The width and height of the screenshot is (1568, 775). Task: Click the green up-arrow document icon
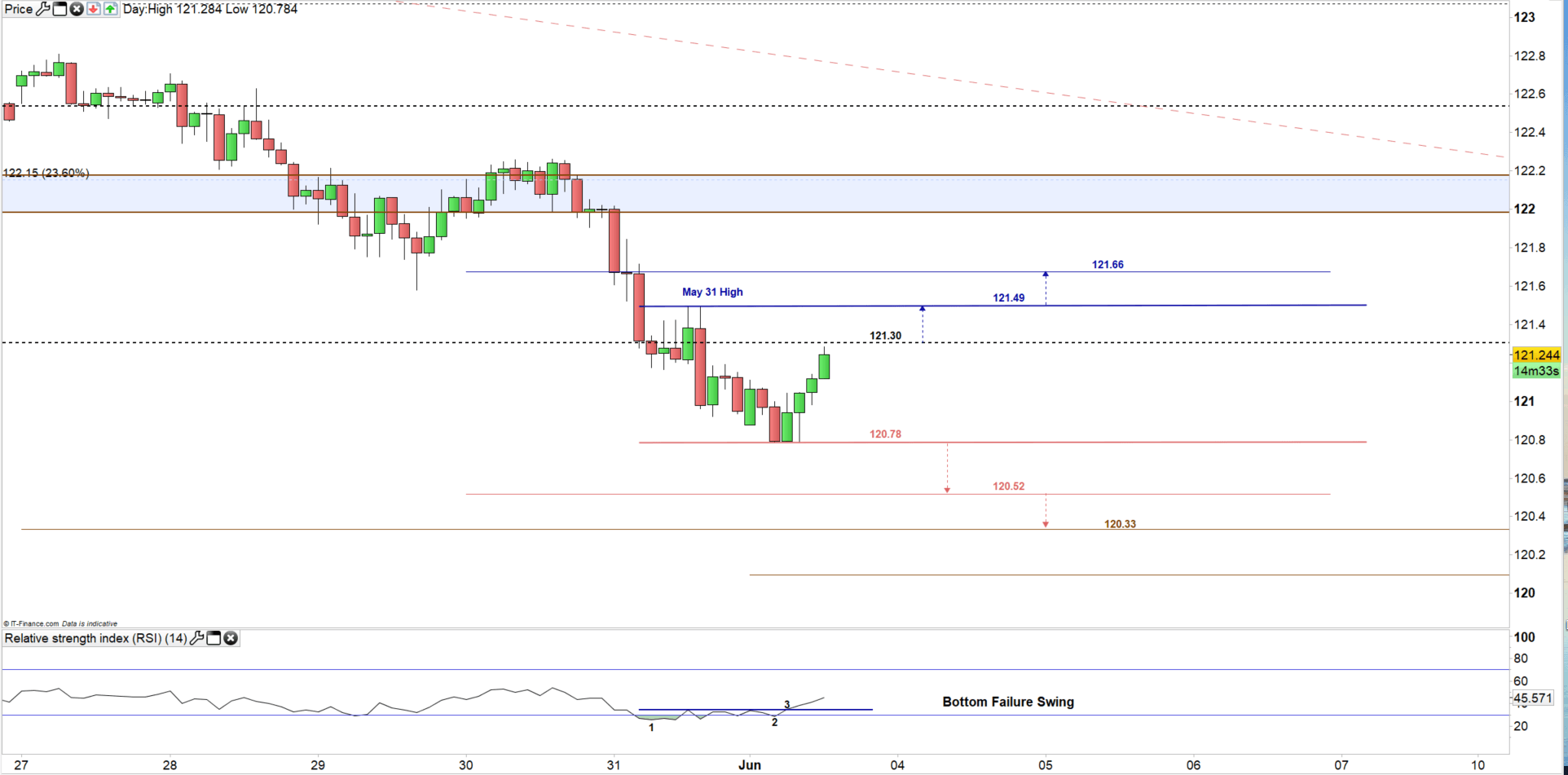tap(110, 9)
